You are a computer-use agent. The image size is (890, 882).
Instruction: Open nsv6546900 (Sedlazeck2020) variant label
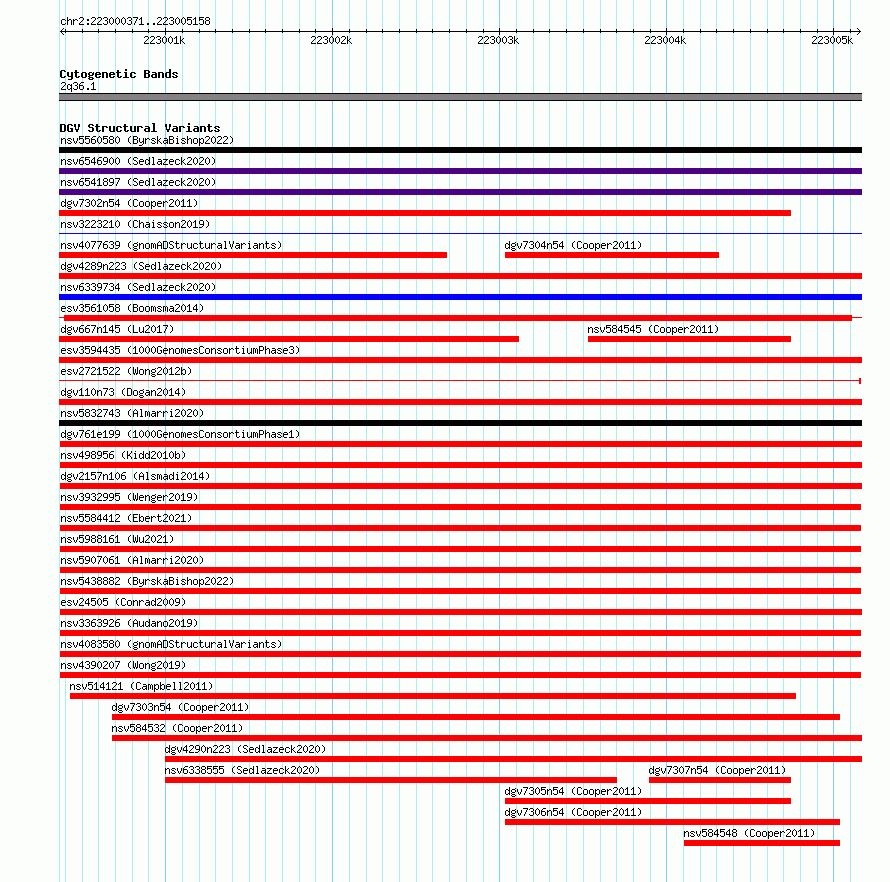pyautogui.click(x=138, y=161)
